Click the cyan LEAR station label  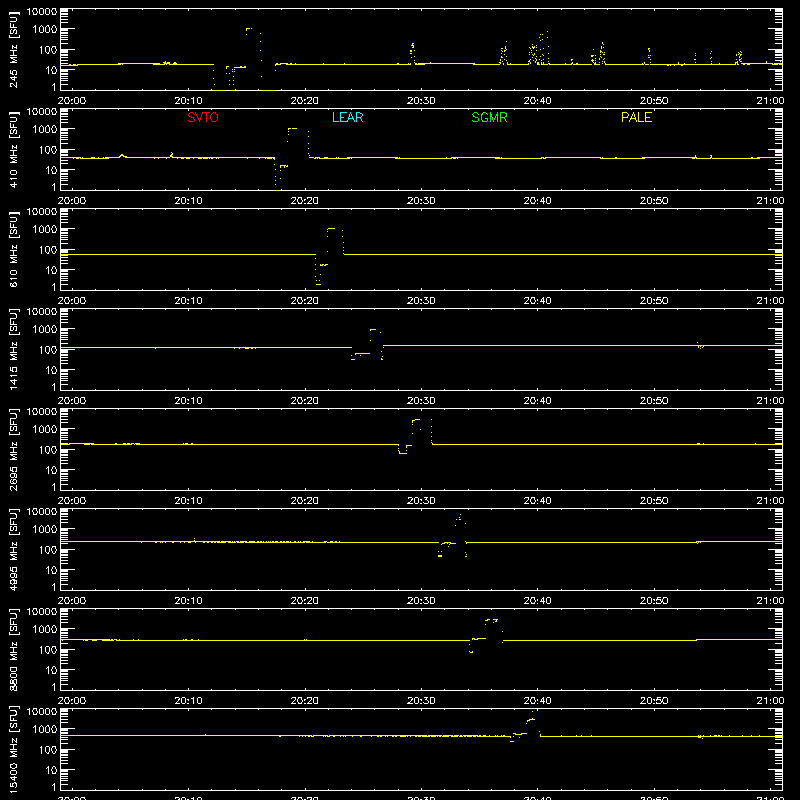pyautogui.click(x=347, y=117)
